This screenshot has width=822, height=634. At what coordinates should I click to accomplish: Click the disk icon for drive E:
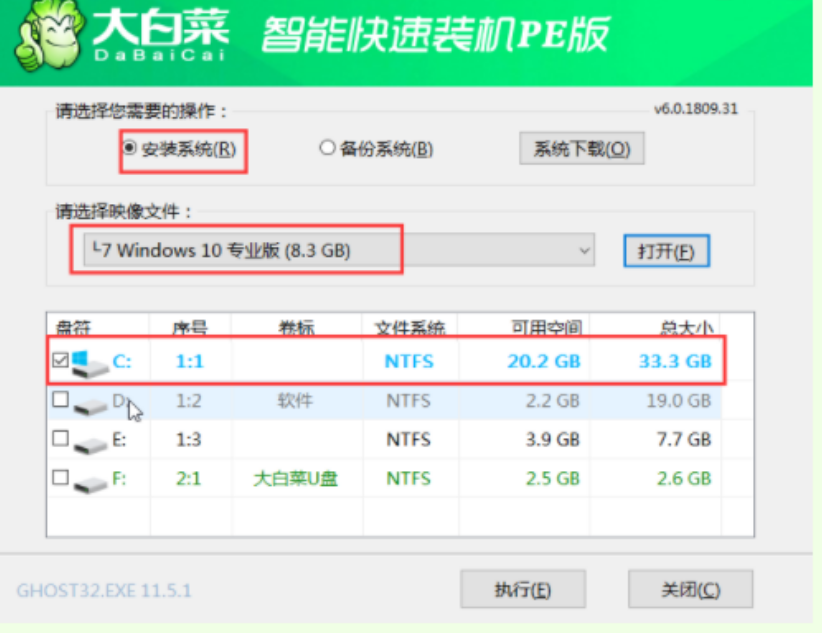point(91,441)
